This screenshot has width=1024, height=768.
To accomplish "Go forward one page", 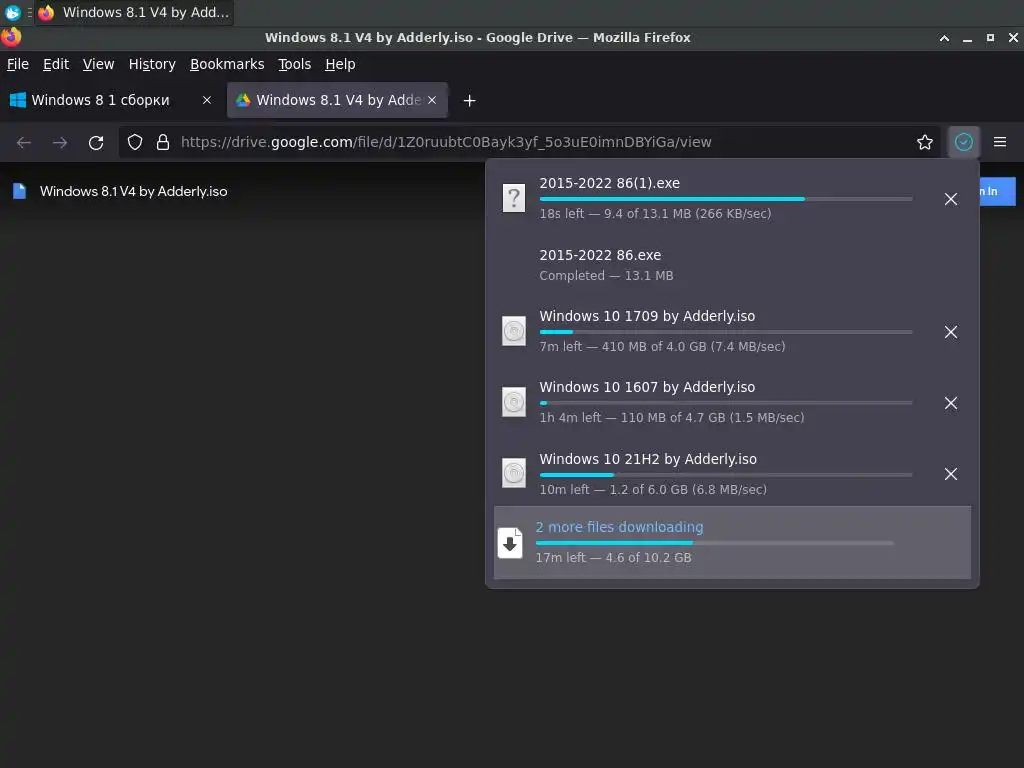I will point(59,142).
